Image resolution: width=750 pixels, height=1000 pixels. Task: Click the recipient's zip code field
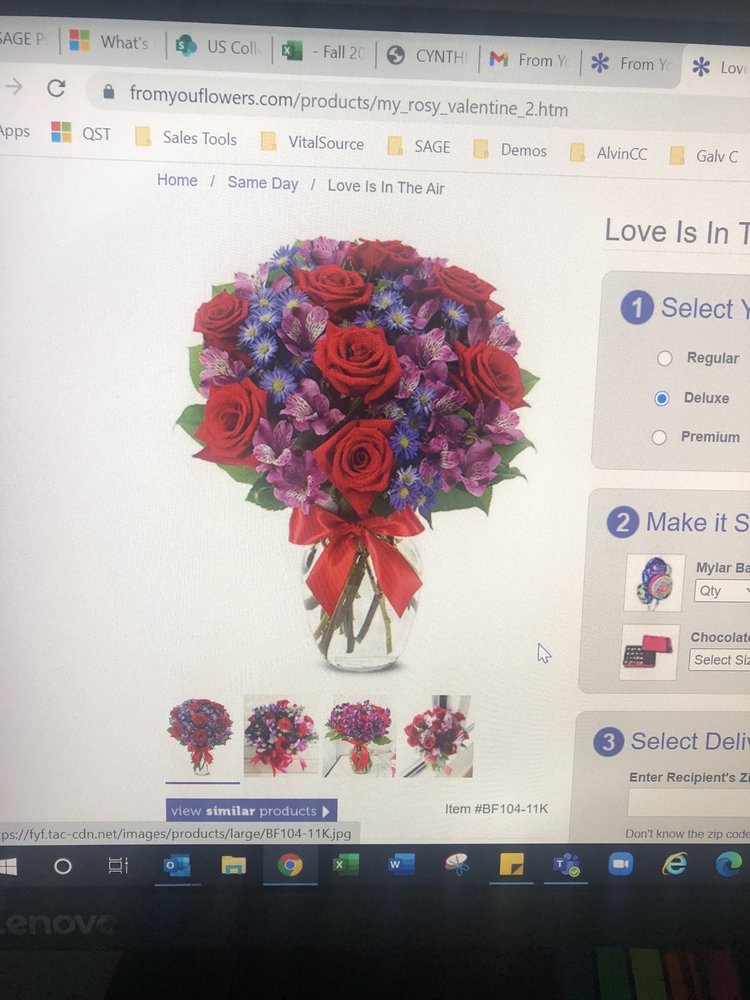click(x=690, y=803)
